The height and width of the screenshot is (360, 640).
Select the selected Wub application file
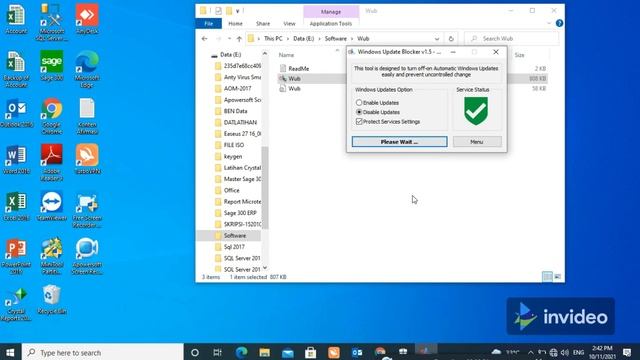click(294, 78)
